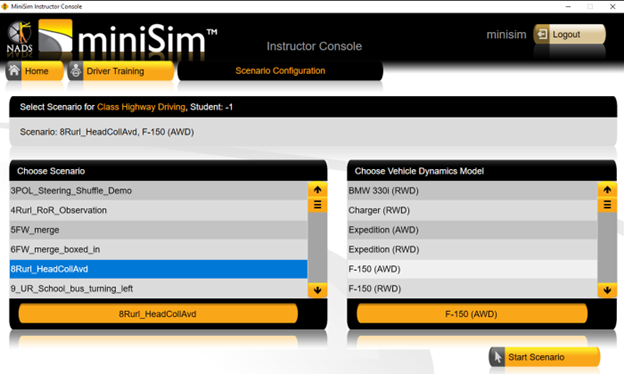
Task: Click the miniSim road logo
Action: pos(55,36)
